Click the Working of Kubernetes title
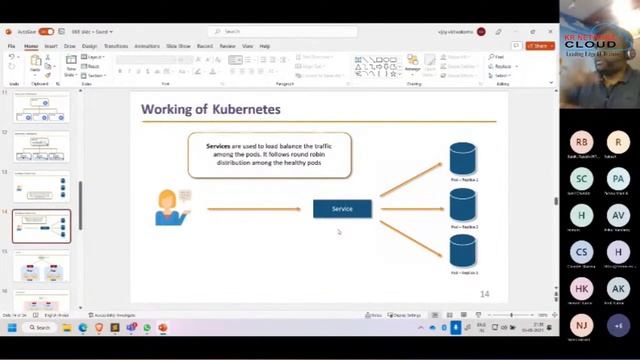This screenshot has width=640, height=360. point(211,109)
